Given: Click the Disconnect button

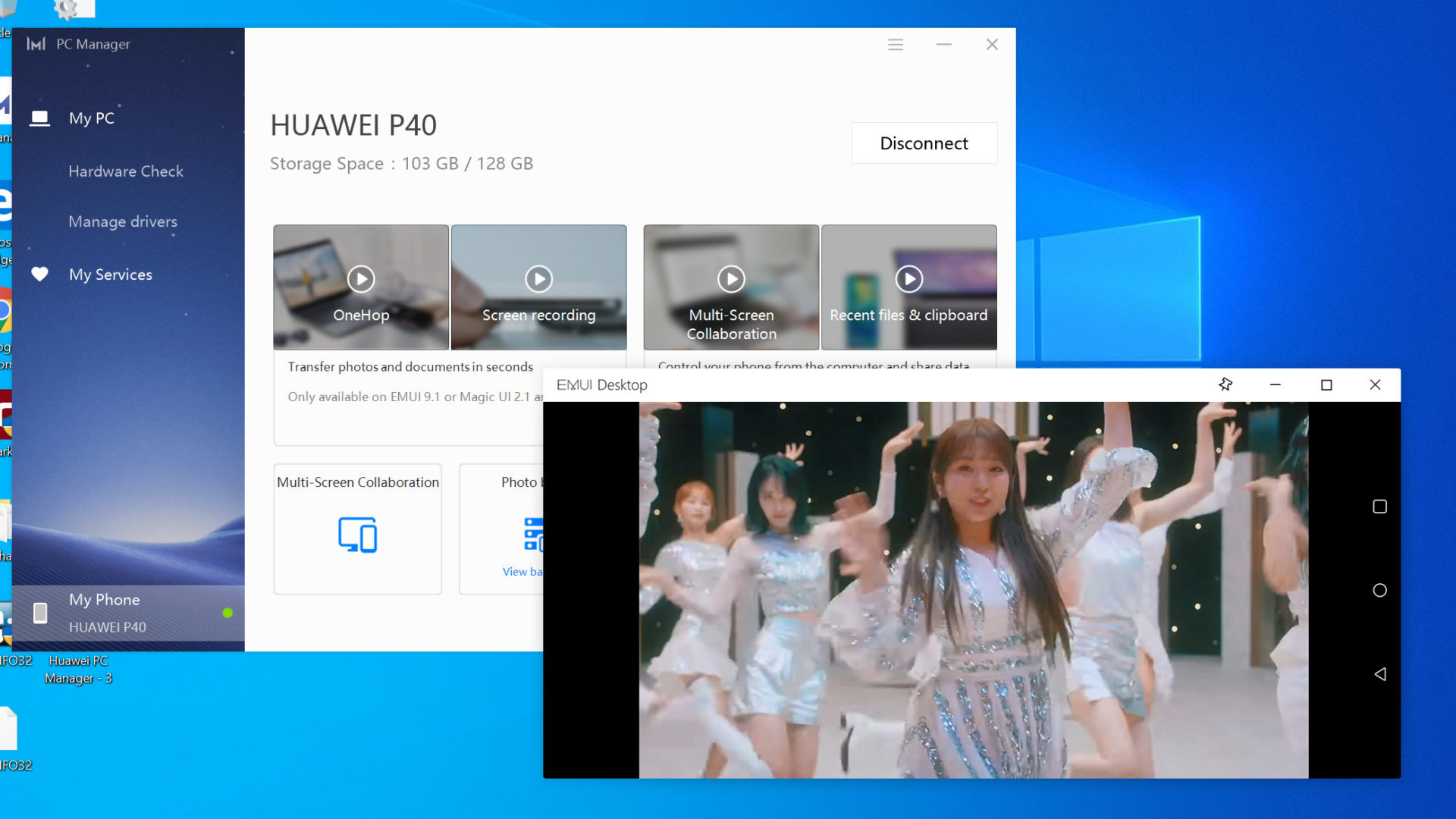Looking at the screenshot, I should point(924,143).
